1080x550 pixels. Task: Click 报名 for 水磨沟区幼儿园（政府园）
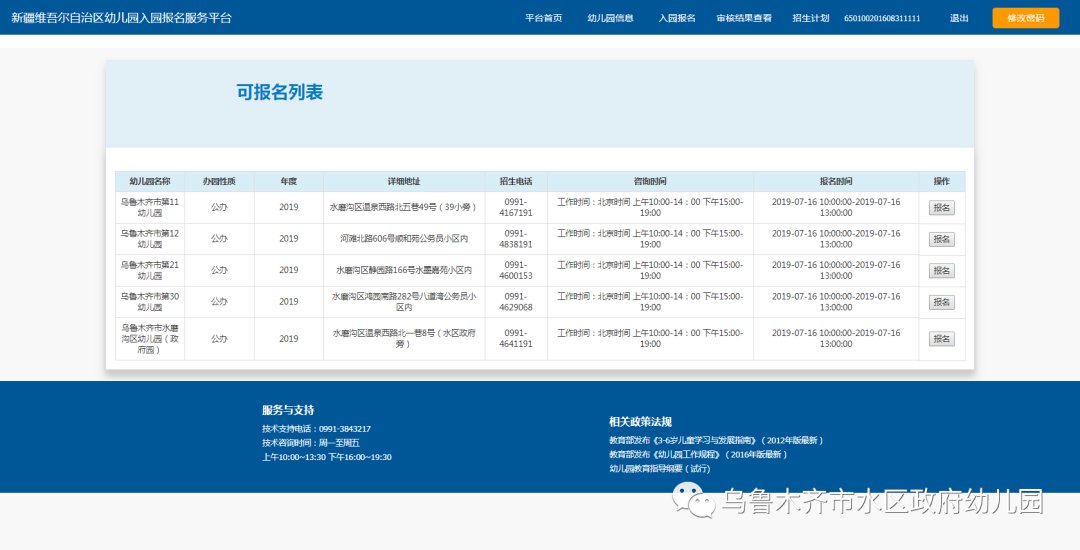(x=941, y=339)
